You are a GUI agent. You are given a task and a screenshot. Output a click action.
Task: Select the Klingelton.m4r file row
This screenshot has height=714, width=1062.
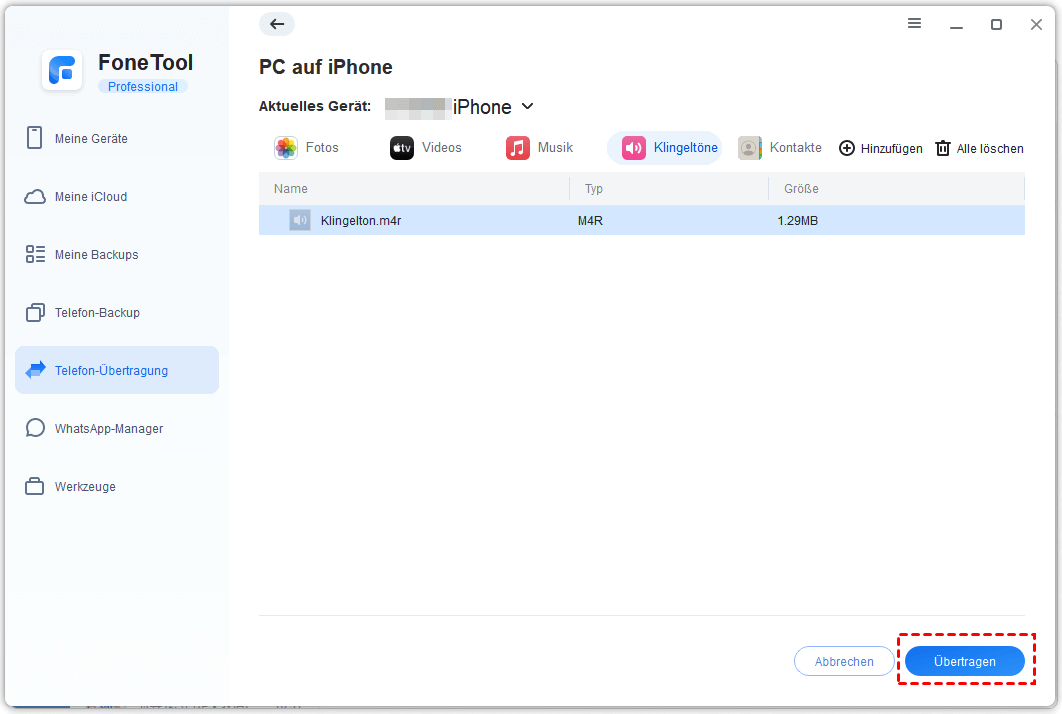tap(641, 220)
